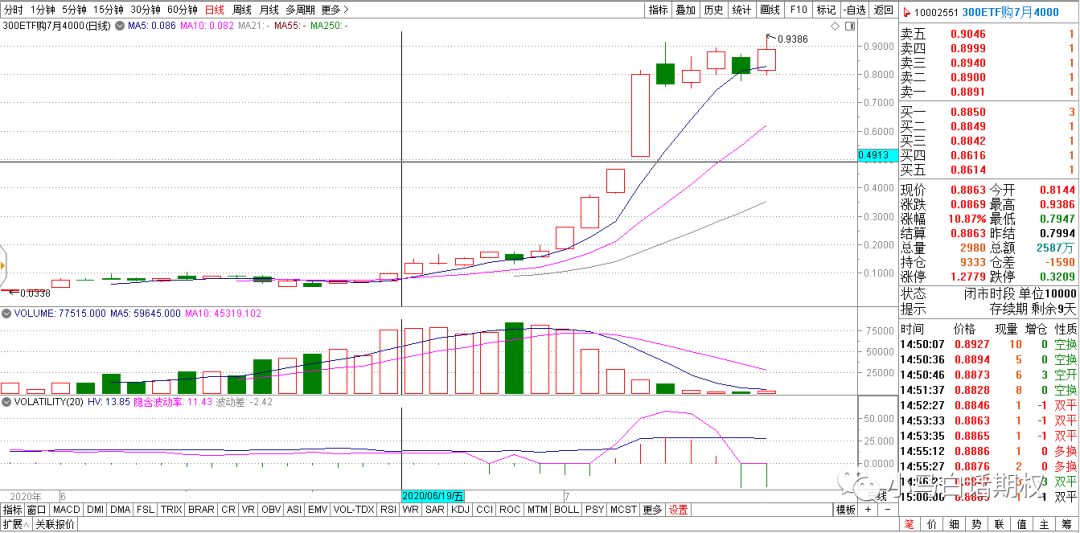The height and width of the screenshot is (533, 1080).
Task: Open the 模板 template dropdown
Action: click(x=846, y=509)
